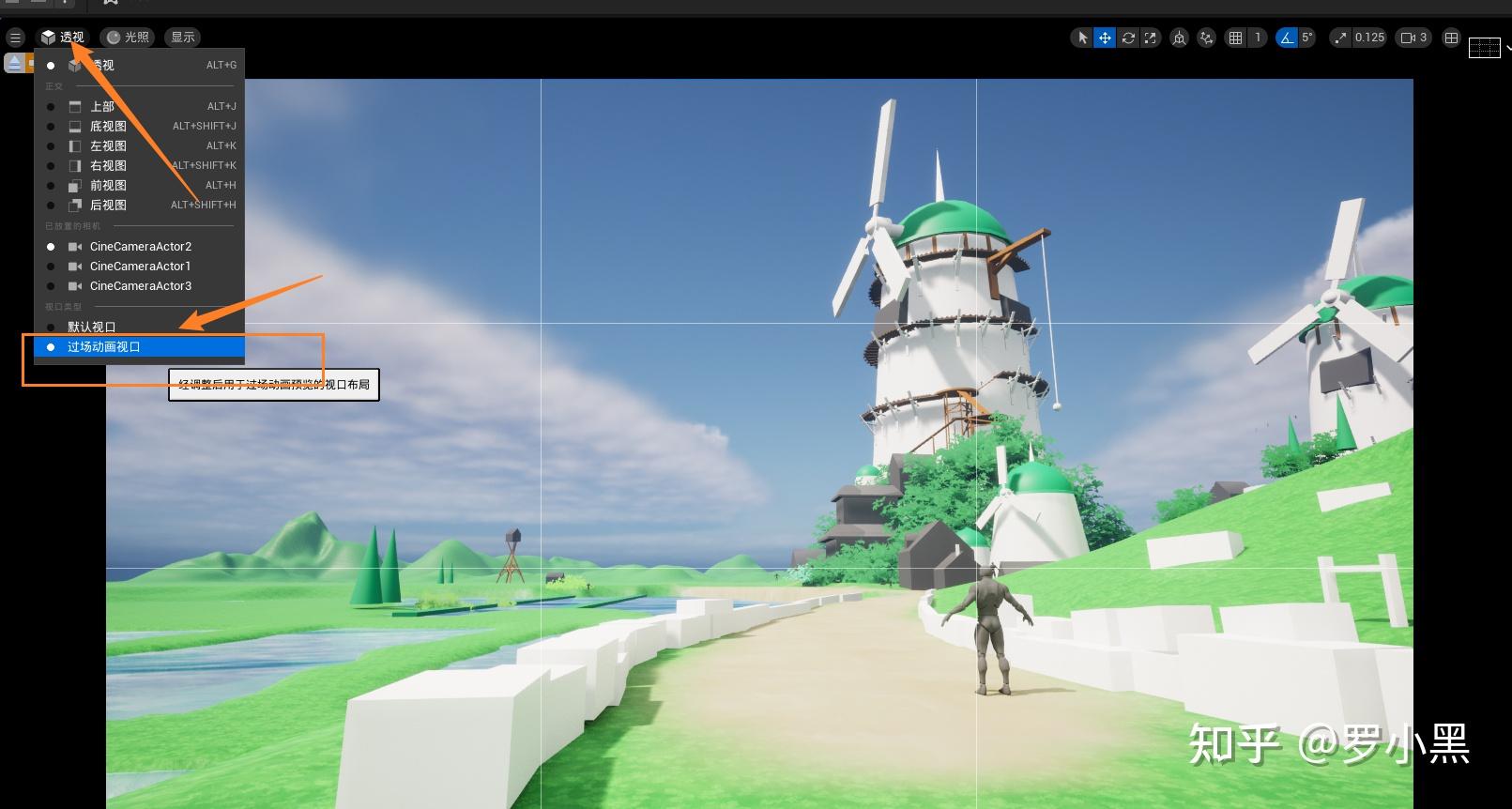This screenshot has width=1512, height=809.
Task: Pilot camera CineCameraActor3
Action: [140, 285]
